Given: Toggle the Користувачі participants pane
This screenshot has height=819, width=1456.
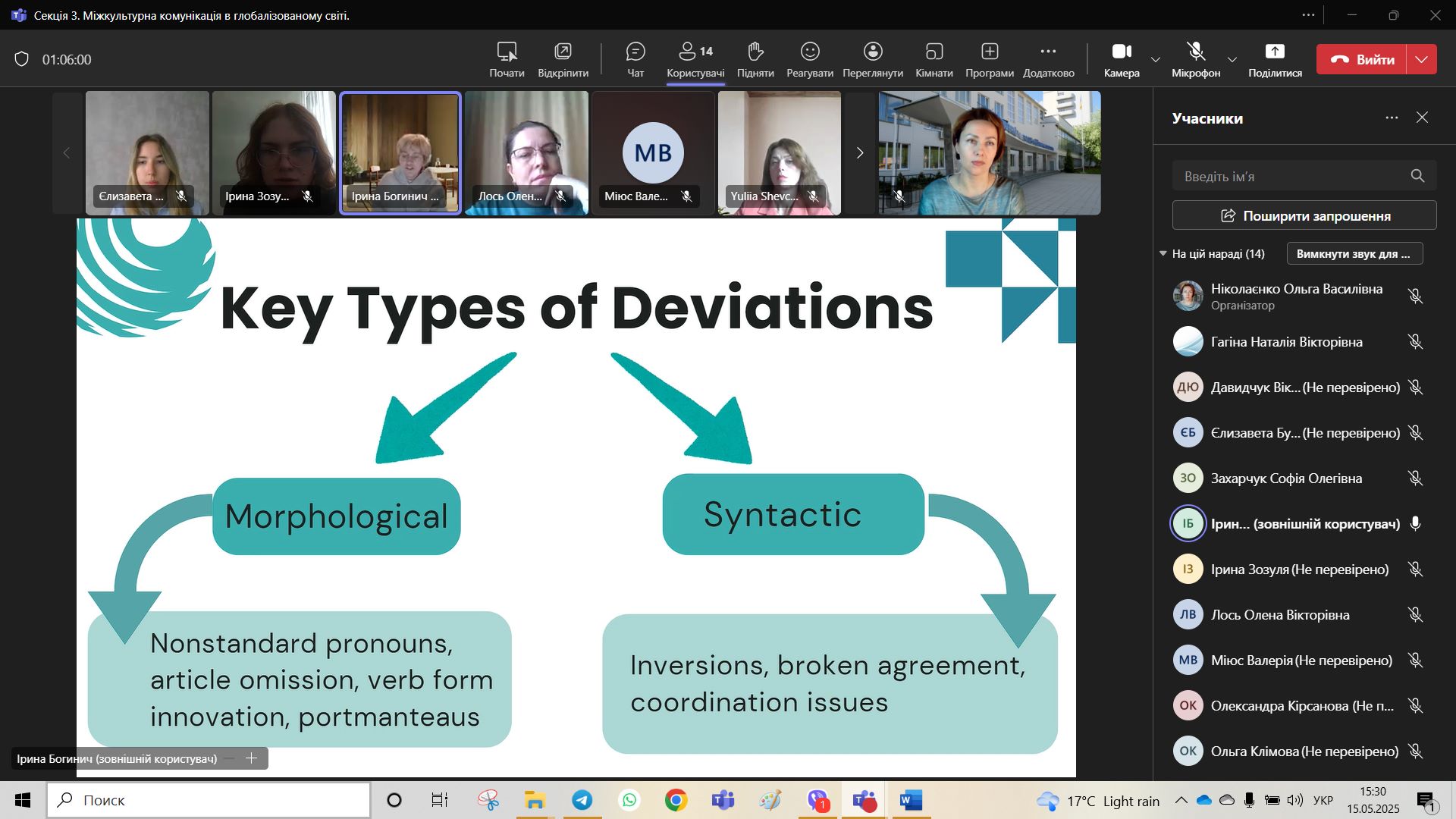Looking at the screenshot, I should 695,59.
